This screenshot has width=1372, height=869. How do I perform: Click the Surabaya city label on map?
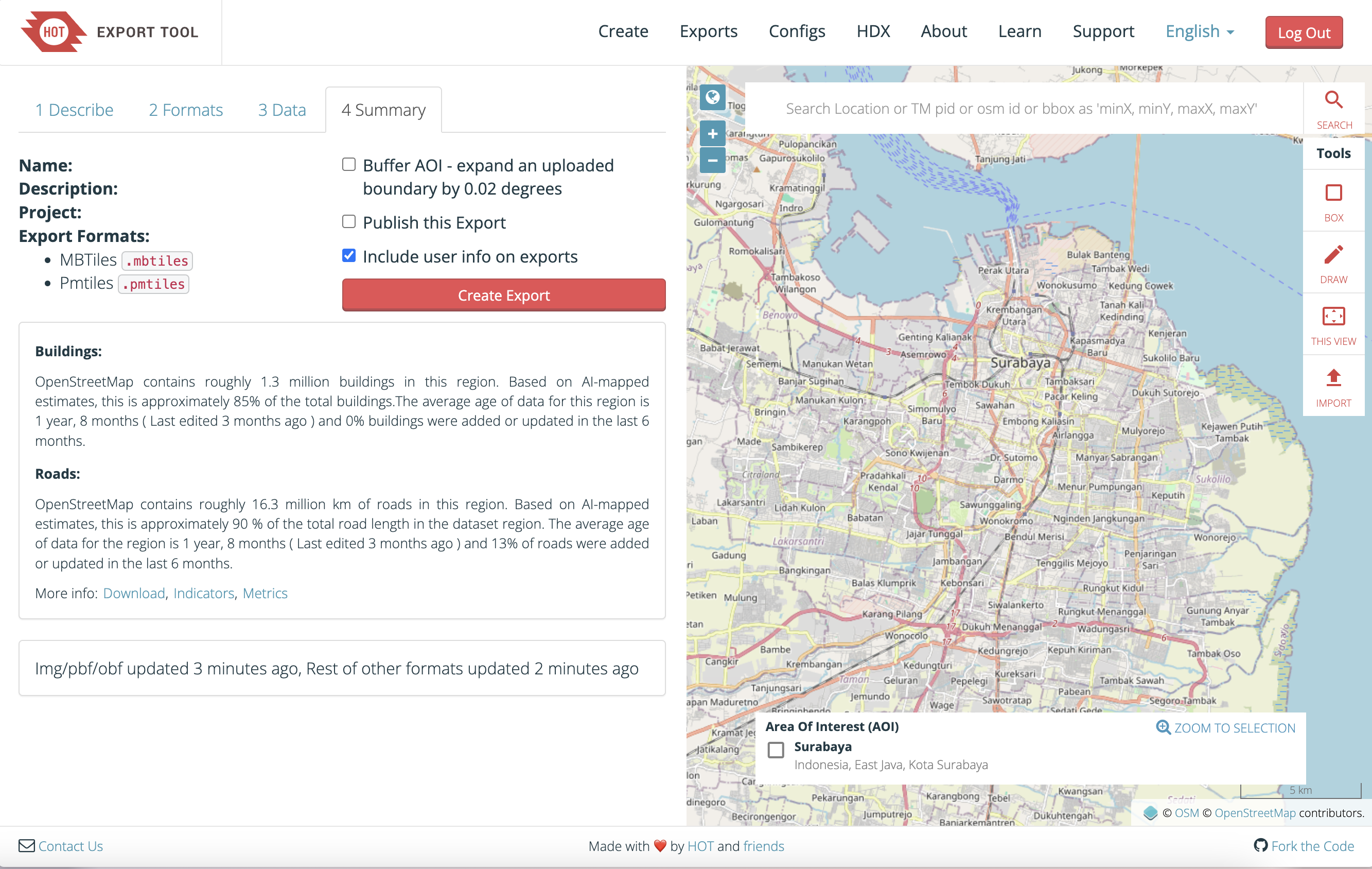1020,362
